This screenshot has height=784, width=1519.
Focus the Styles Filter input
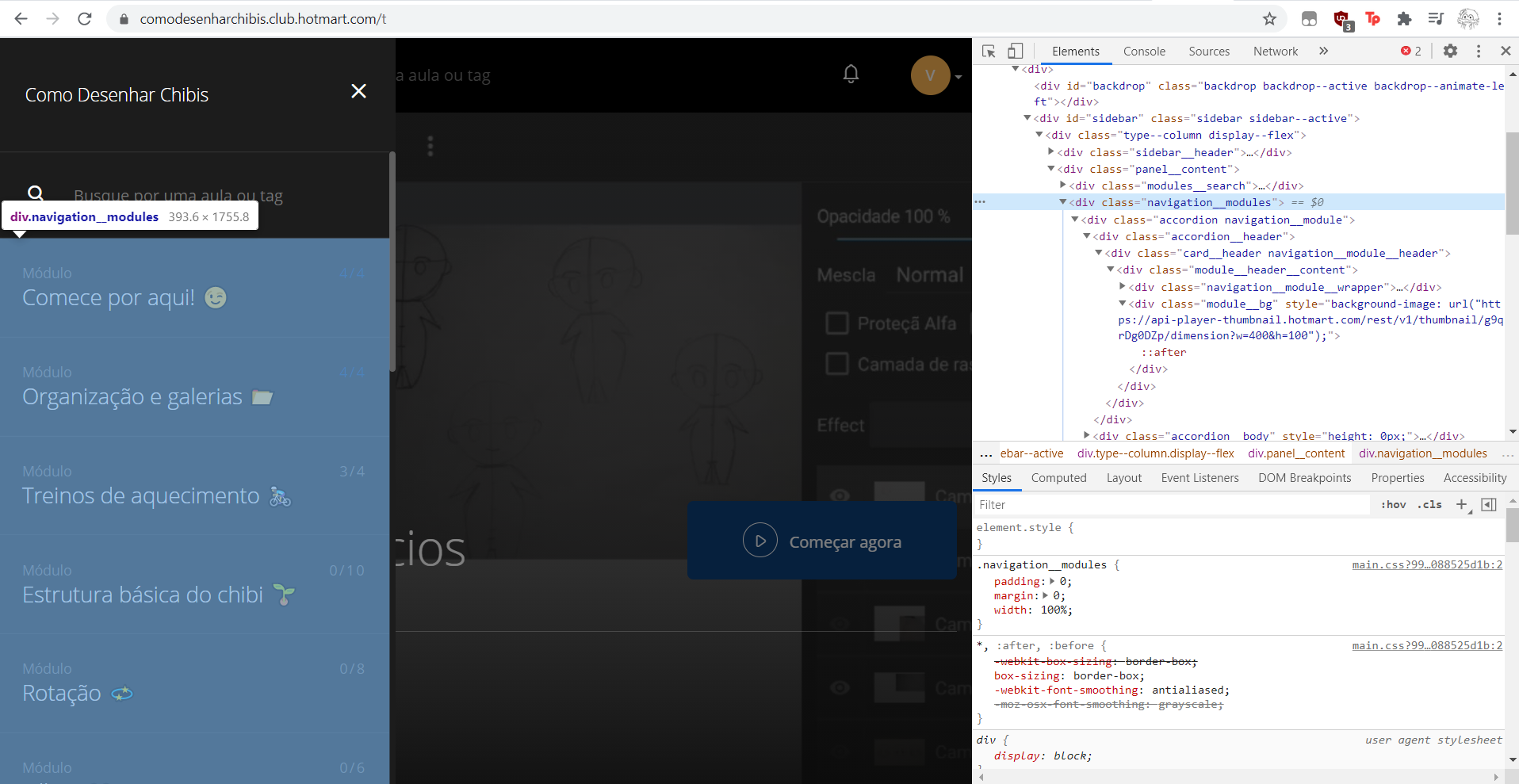click(x=1173, y=504)
